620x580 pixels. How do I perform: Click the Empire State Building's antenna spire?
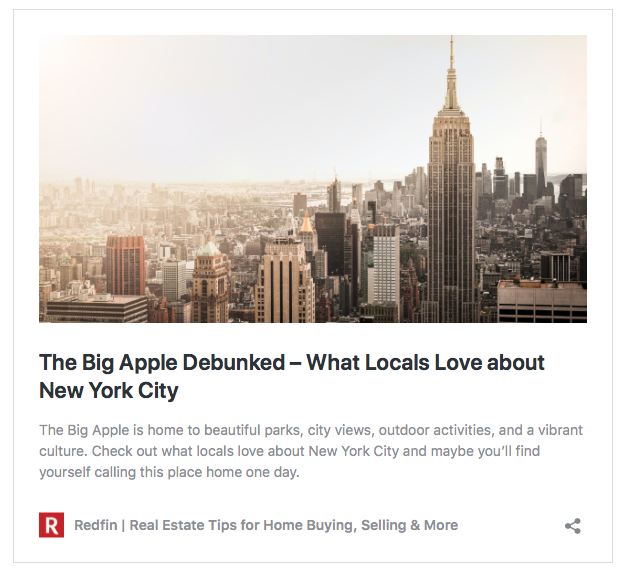pyautogui.click(x=451, y=71)
